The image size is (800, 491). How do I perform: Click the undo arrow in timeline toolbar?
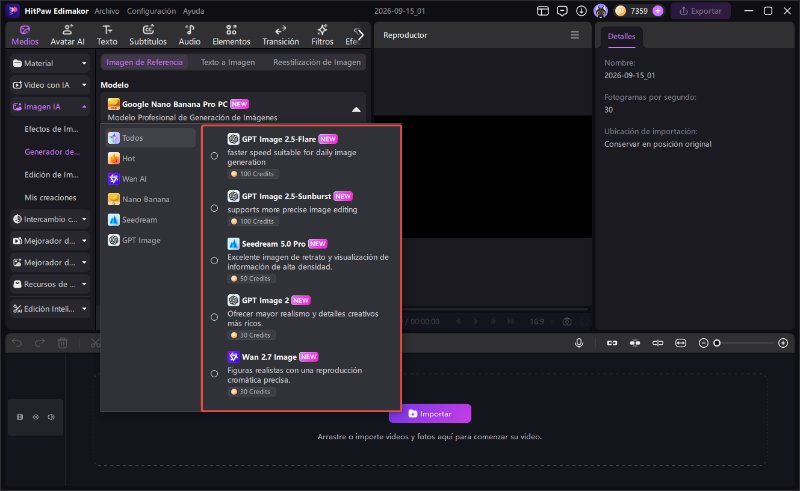pyautogui.click(x=17, y=343)
